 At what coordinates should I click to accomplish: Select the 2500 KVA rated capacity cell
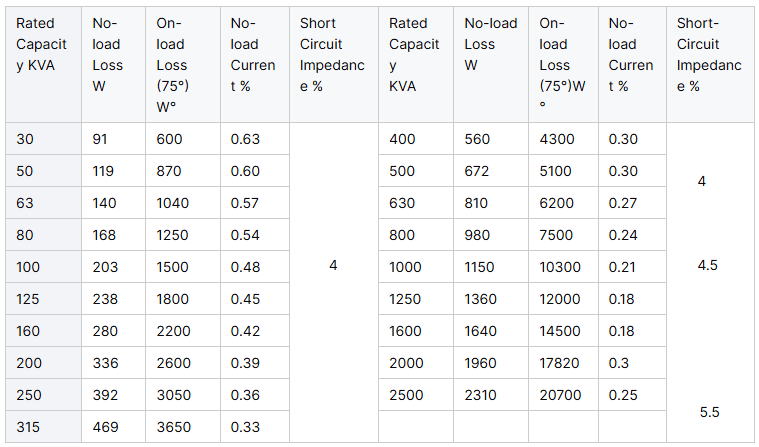(x=406, y=395)
